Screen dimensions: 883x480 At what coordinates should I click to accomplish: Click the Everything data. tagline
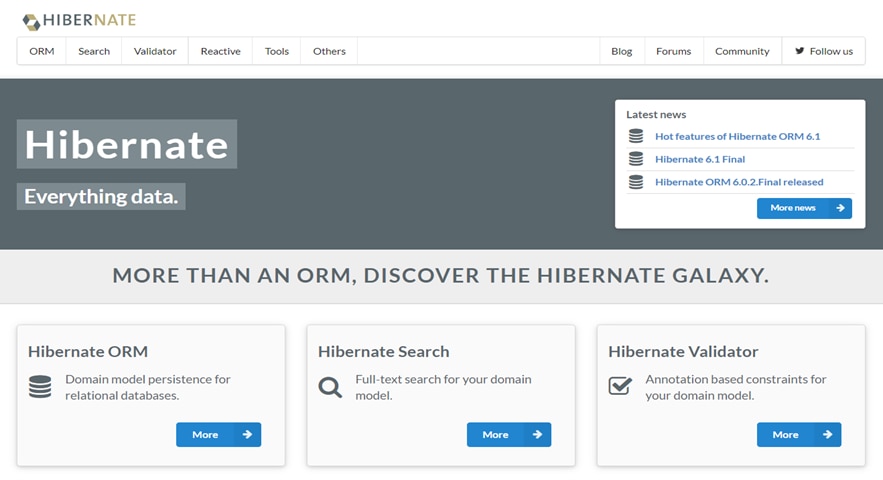click(x=101, y=197)
